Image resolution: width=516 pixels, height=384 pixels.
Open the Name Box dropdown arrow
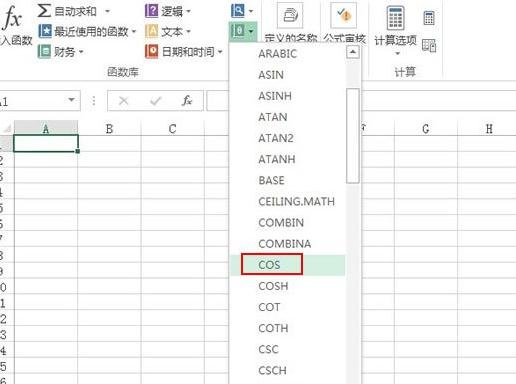[71, 100]
